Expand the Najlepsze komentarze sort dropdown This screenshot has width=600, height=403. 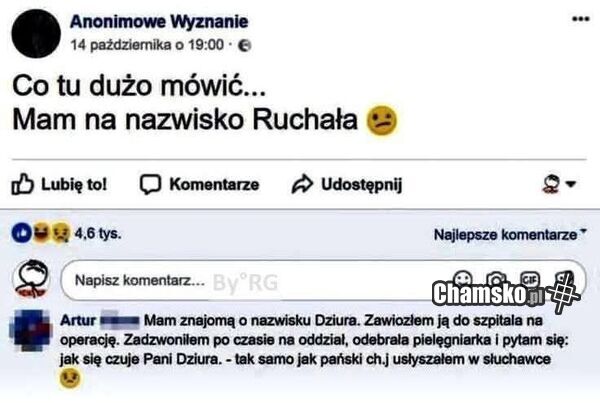[510, 234]
